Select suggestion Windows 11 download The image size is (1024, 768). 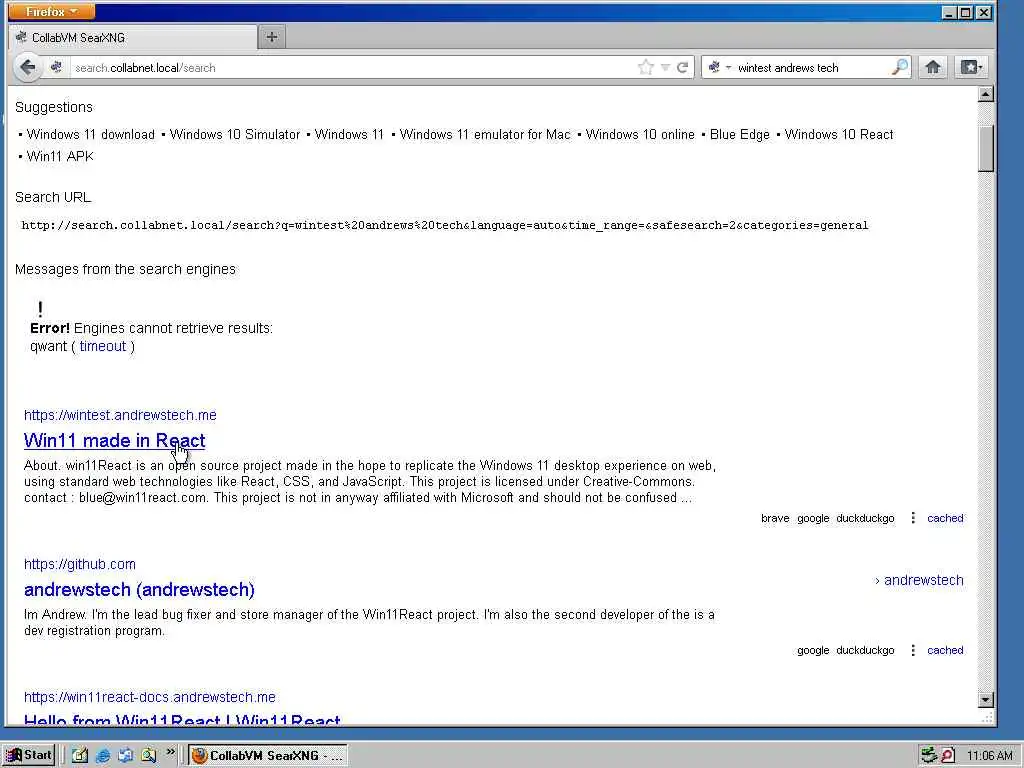point(91,135)
